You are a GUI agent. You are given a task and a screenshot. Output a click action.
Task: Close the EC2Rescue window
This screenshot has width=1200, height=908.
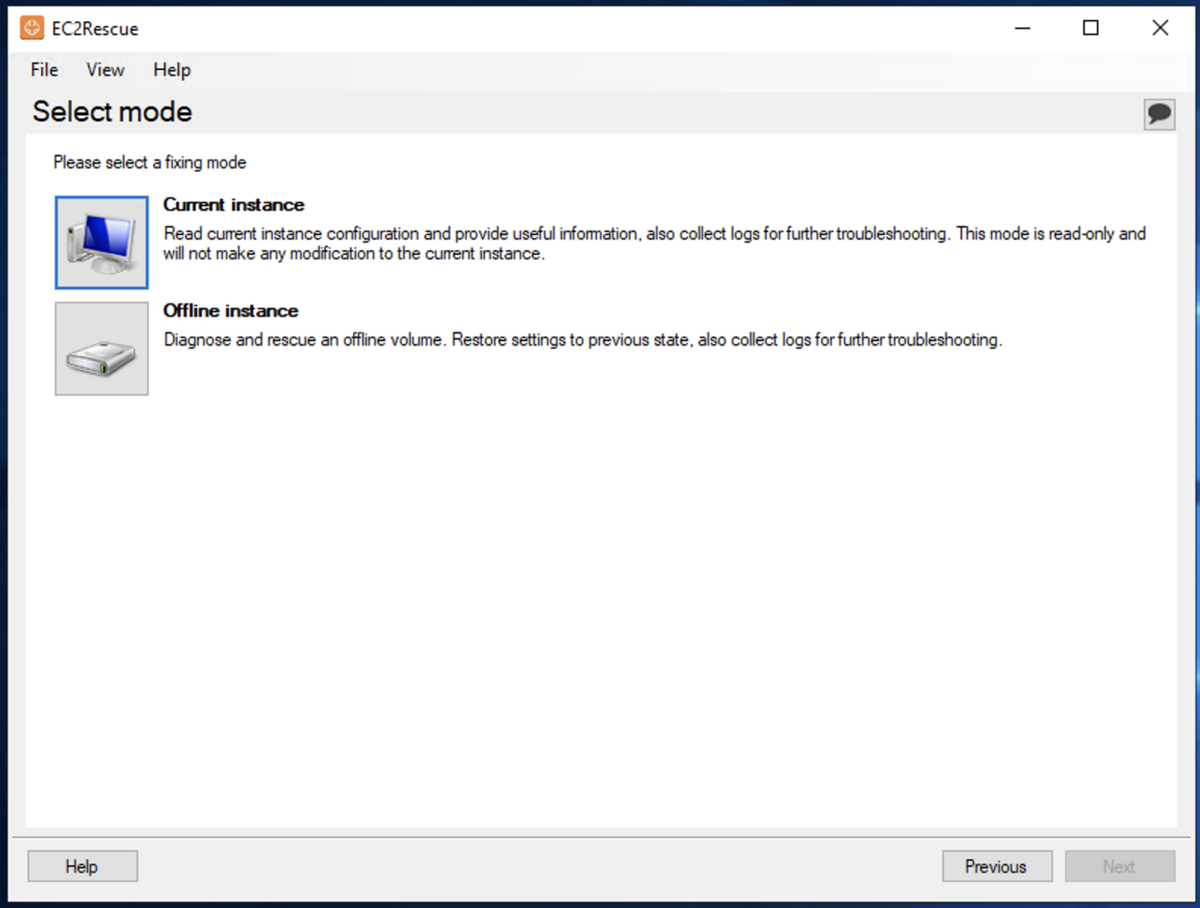1160,28
